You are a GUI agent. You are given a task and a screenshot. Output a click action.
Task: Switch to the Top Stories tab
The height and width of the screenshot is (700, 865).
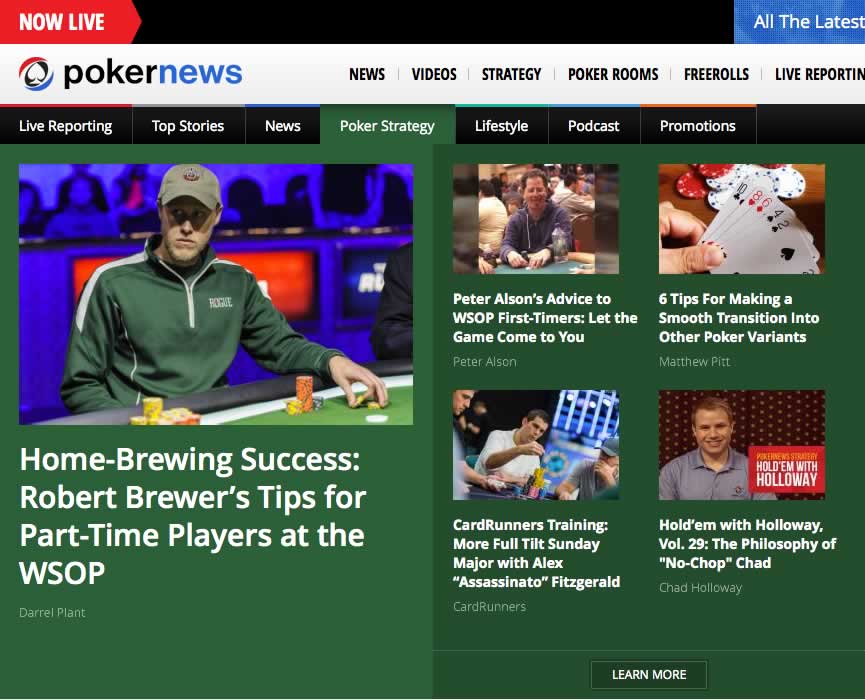(188, 125)
